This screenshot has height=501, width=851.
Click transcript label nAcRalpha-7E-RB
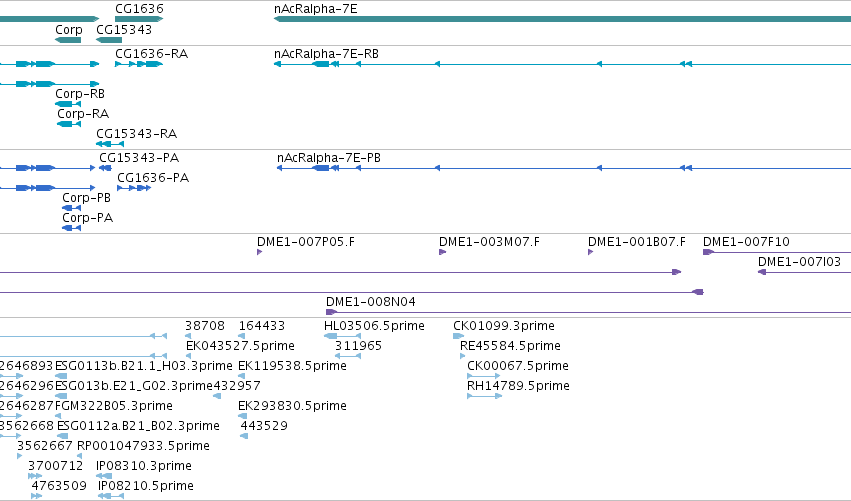click(x=326, y=54)
